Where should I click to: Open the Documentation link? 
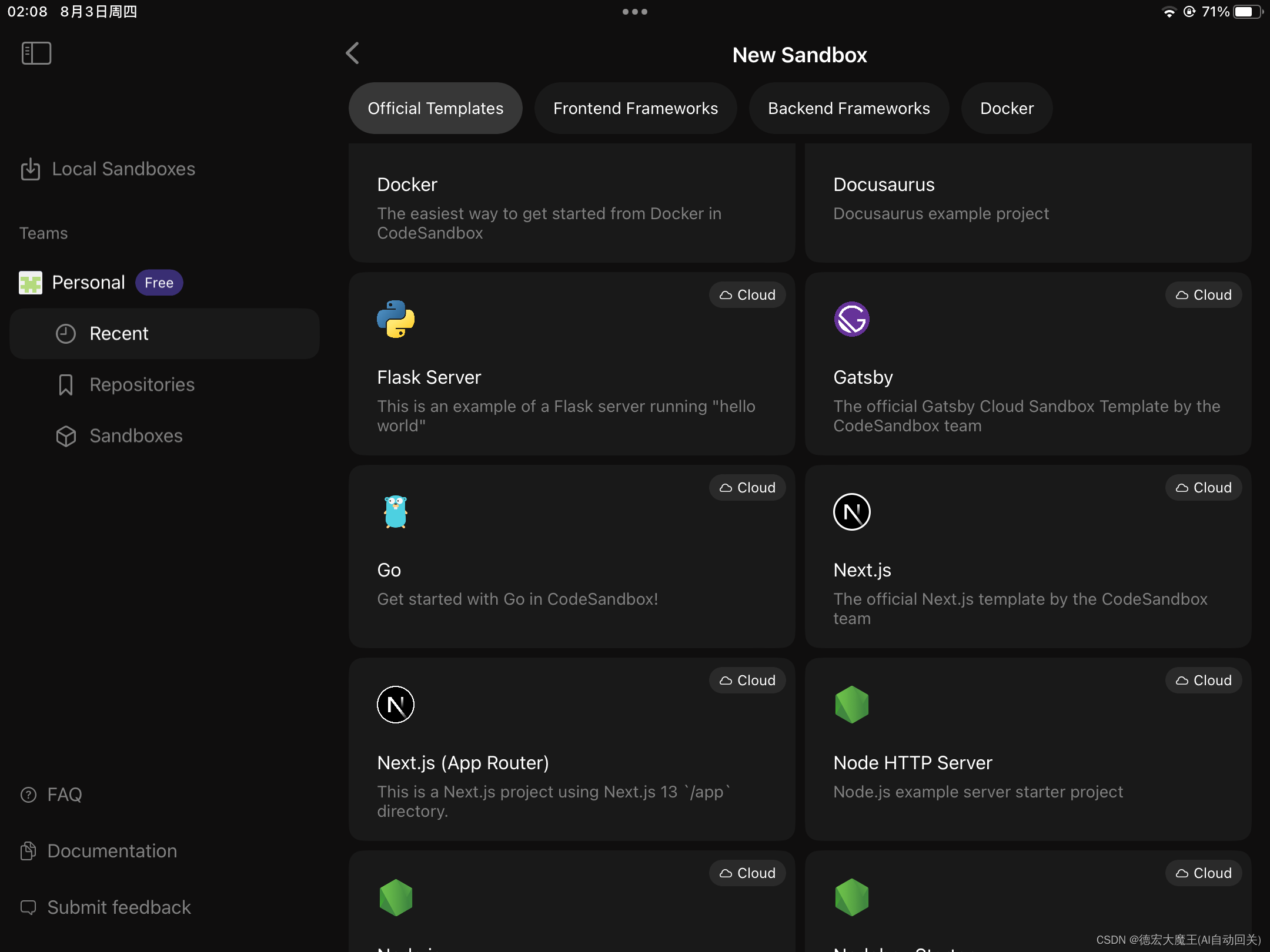[x=112, y=851]
